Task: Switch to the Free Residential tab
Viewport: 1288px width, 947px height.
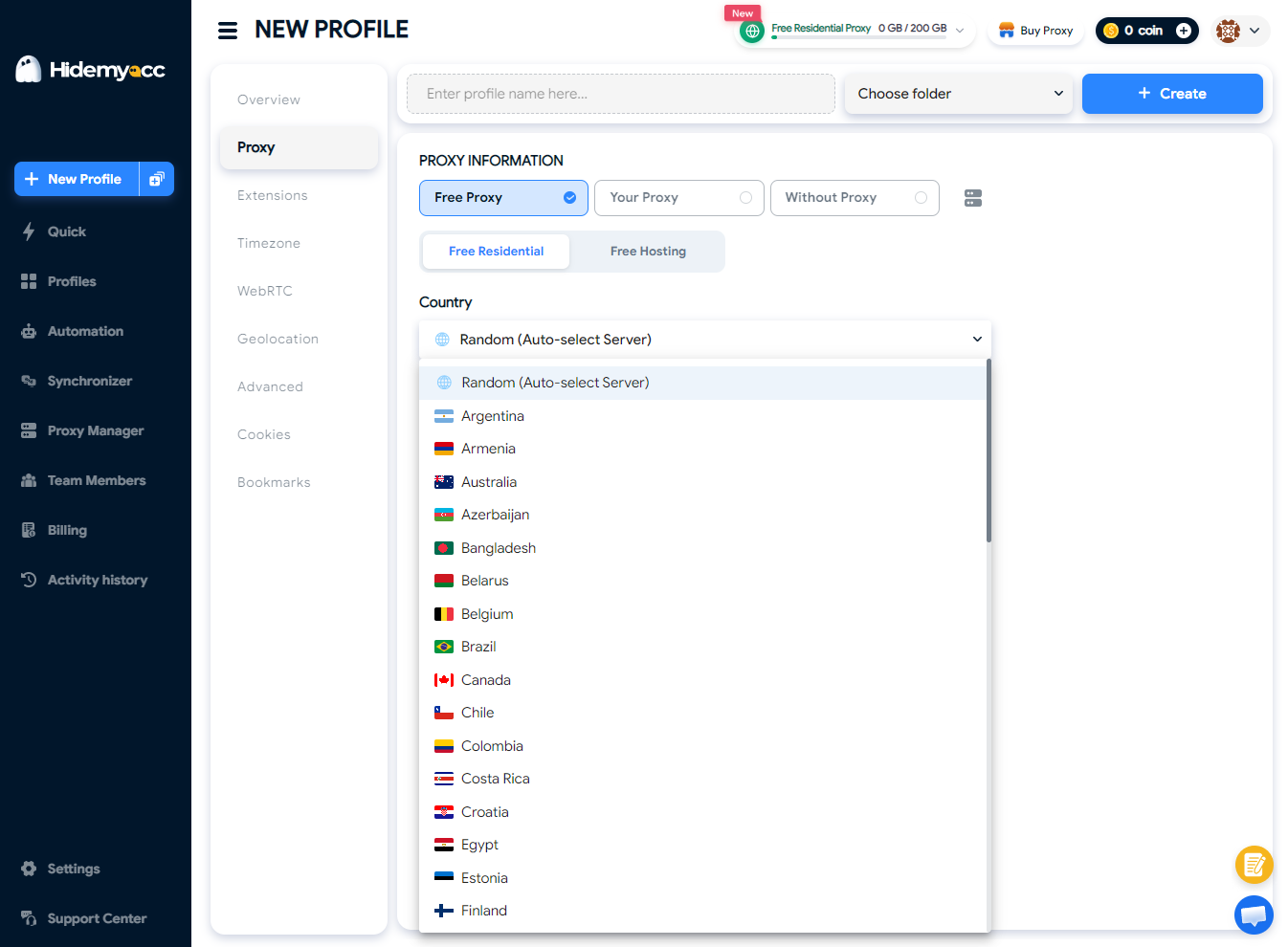Action: pos(496,252)
